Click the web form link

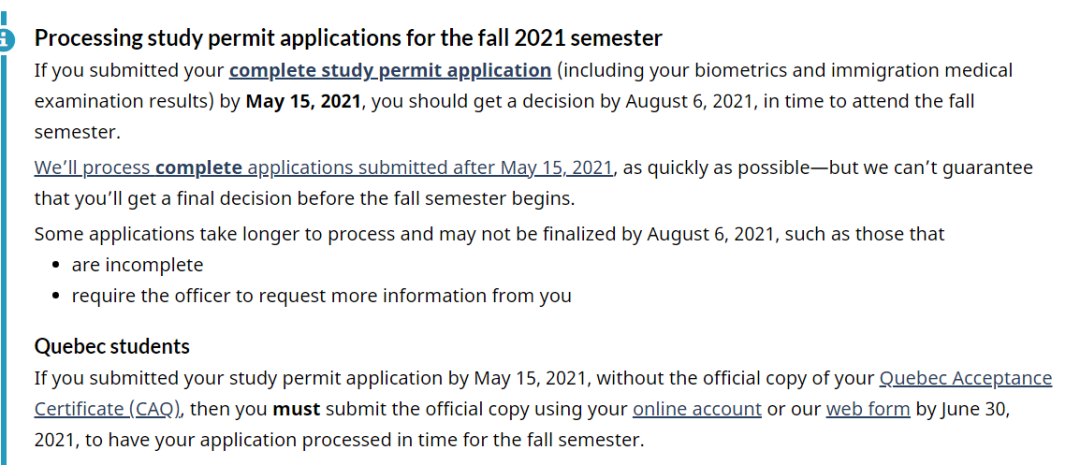868,409
